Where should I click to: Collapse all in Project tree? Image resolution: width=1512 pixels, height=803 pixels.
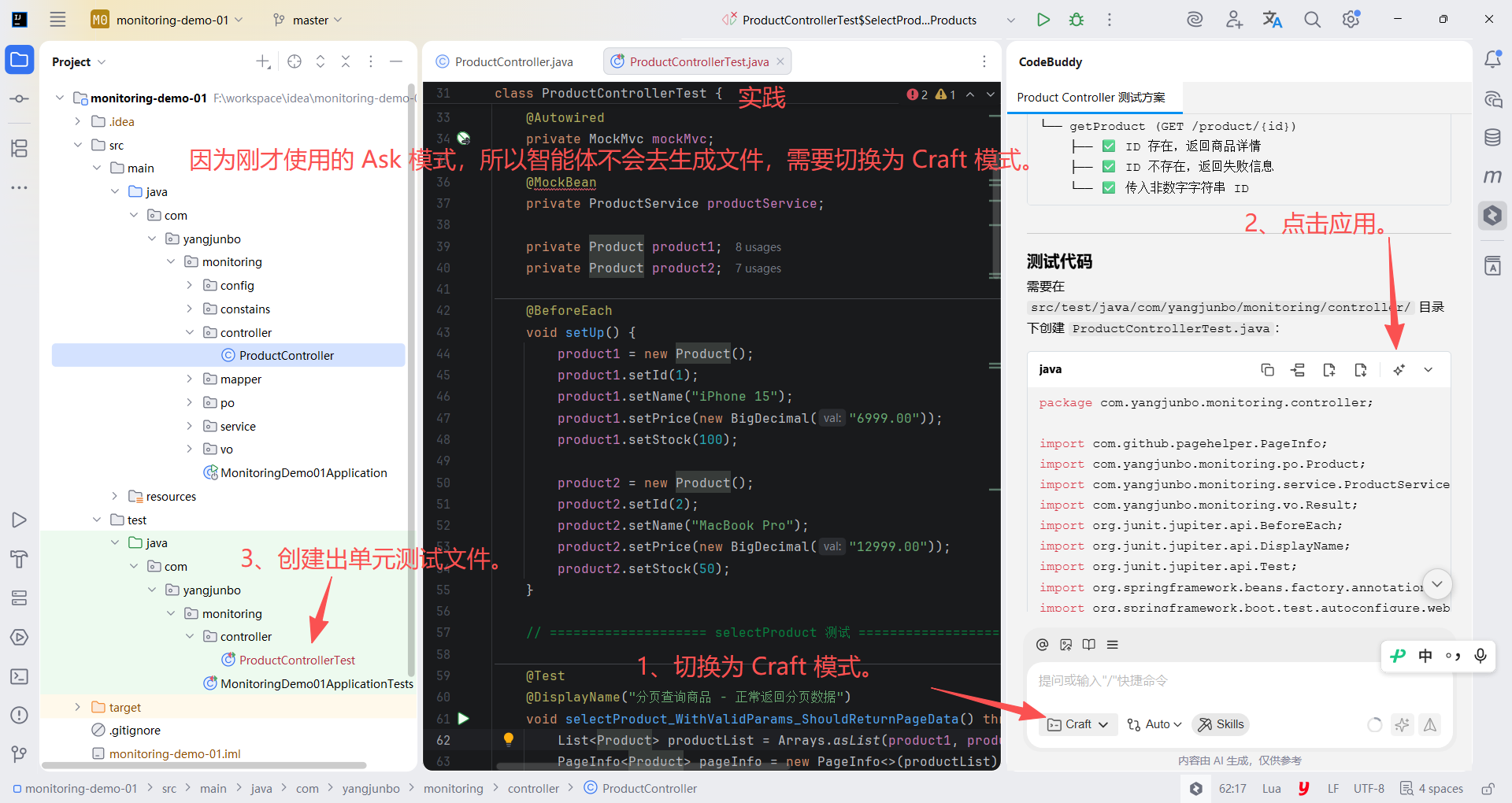click(346, 61)
